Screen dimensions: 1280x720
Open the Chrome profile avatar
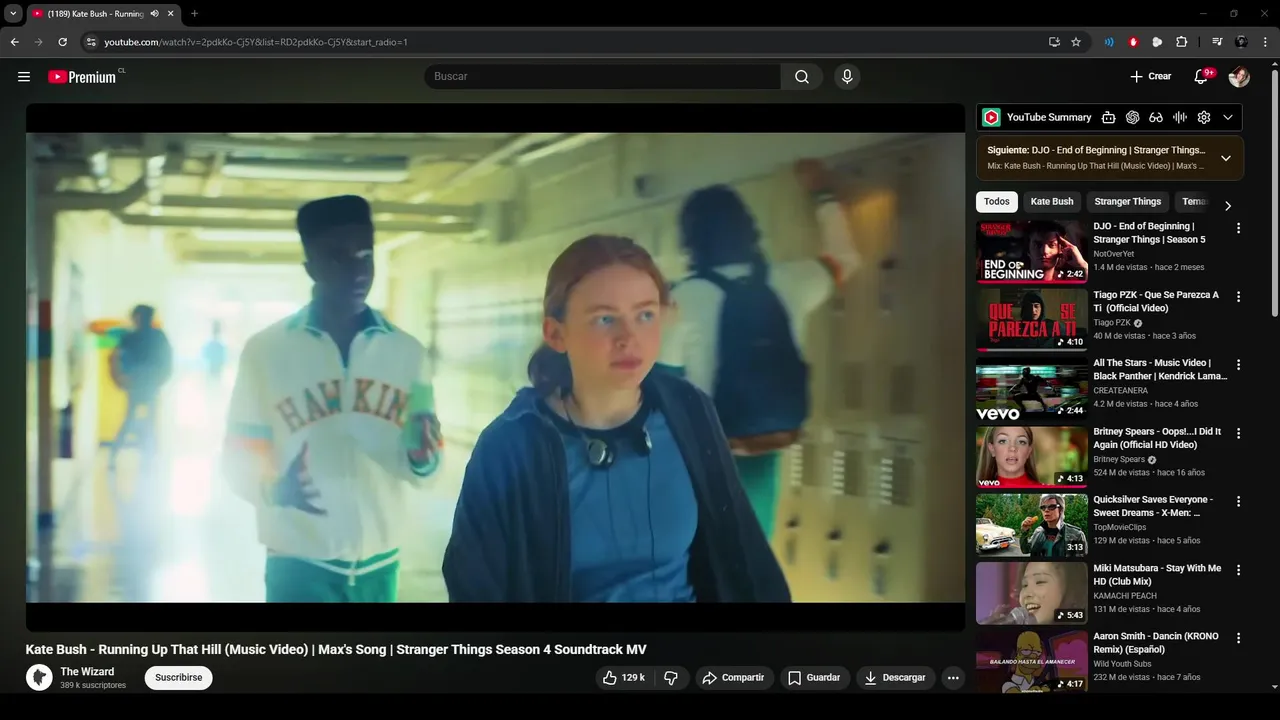[1241, 42]
